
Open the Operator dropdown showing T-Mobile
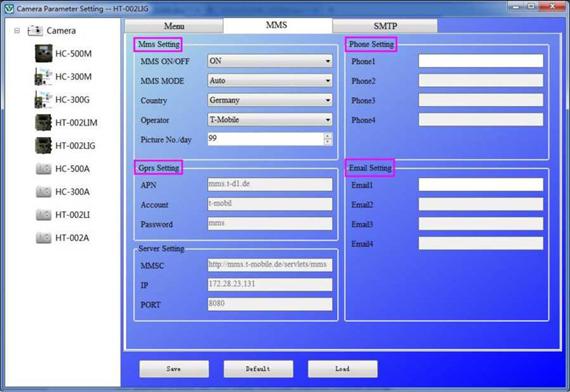[x=270, y=120]
